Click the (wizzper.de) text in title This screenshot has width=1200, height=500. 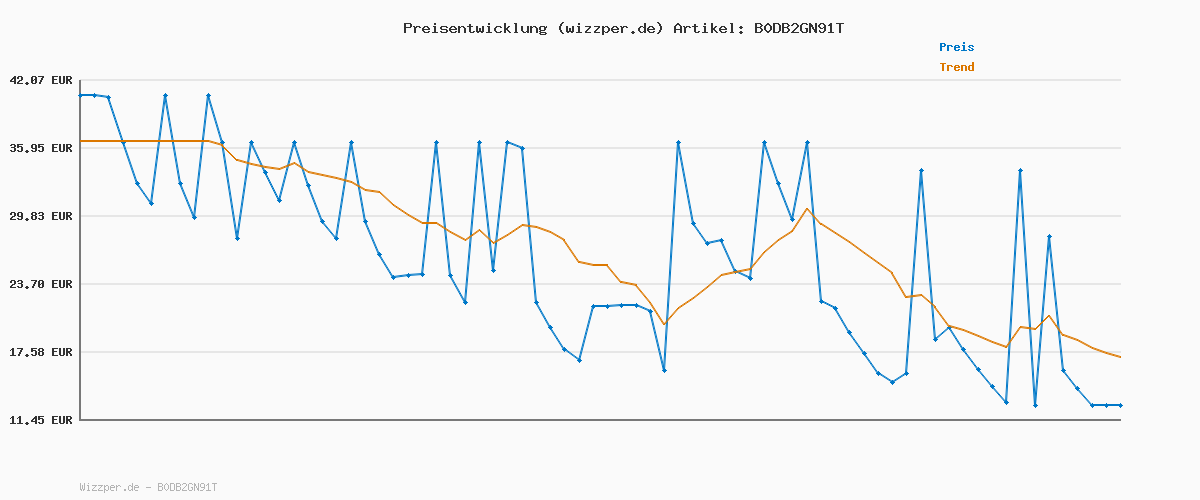point(606,28)
